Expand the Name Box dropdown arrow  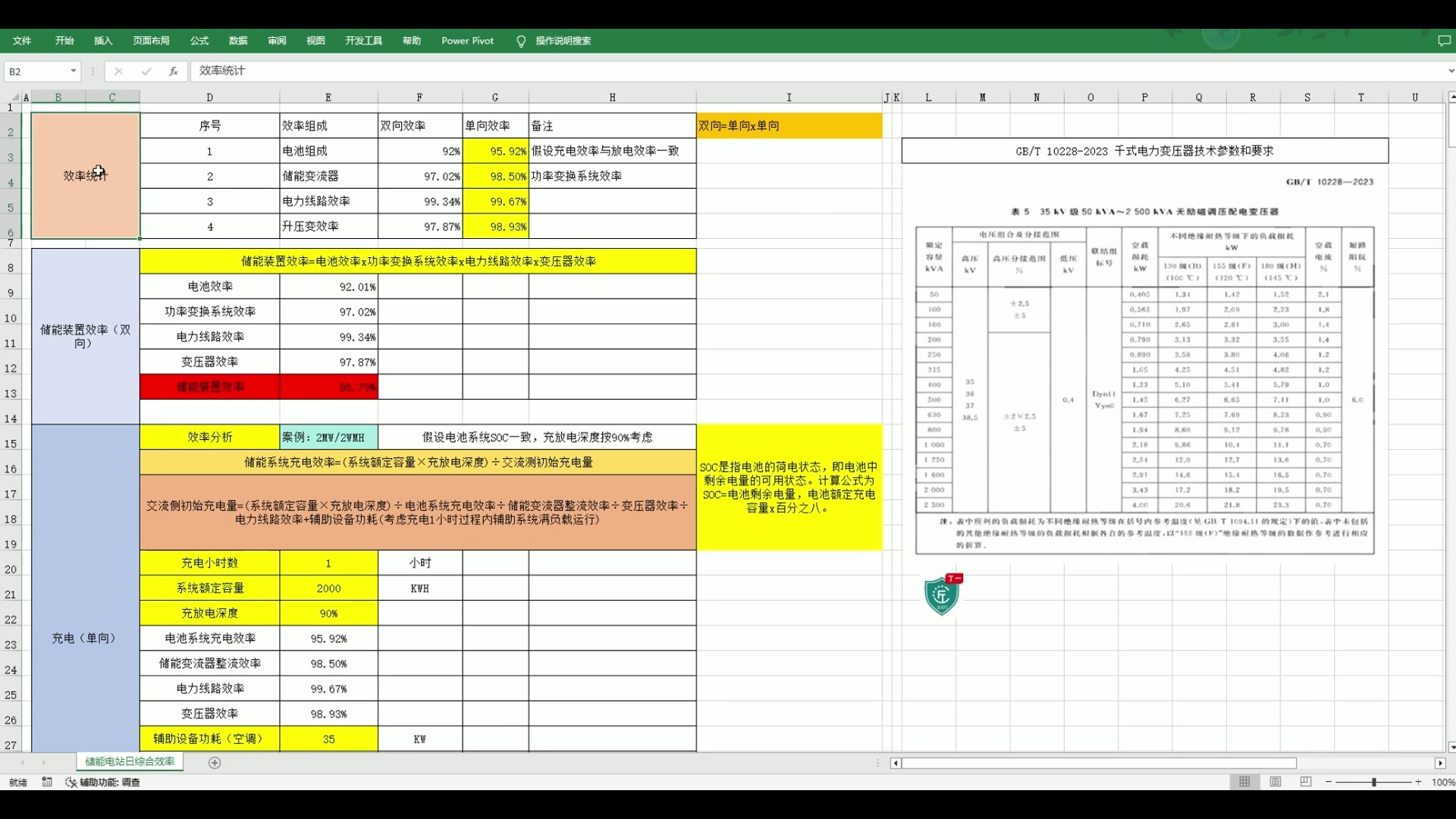pyautogui.click(x=74, y=71)
